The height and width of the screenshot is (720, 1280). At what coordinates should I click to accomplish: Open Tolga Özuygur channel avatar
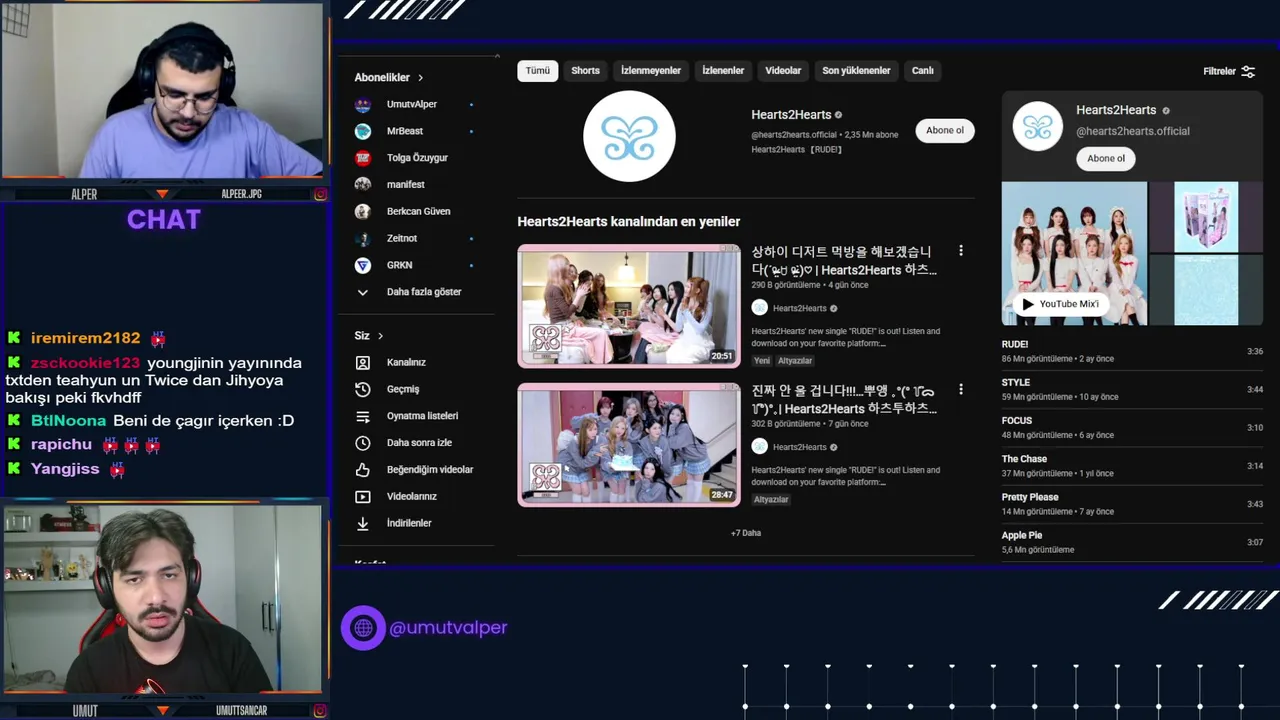click(x=363, y=158)
